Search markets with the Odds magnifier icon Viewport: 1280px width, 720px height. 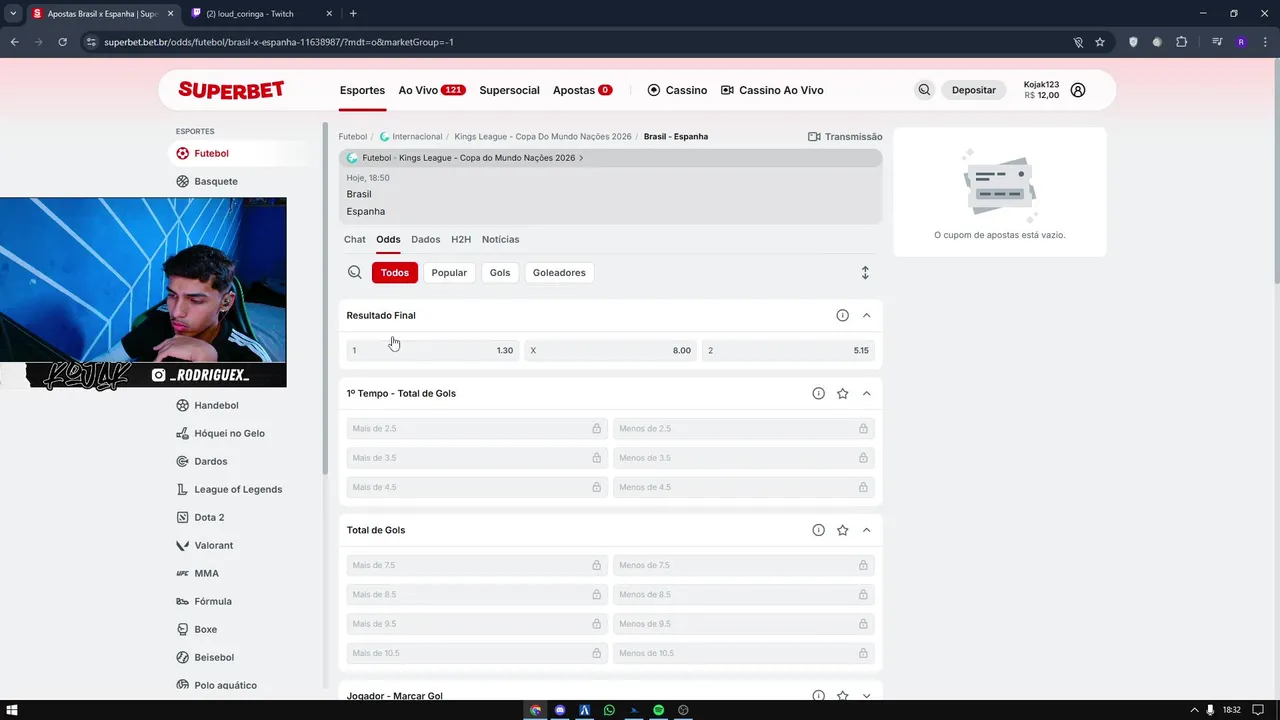pos(355,272)
